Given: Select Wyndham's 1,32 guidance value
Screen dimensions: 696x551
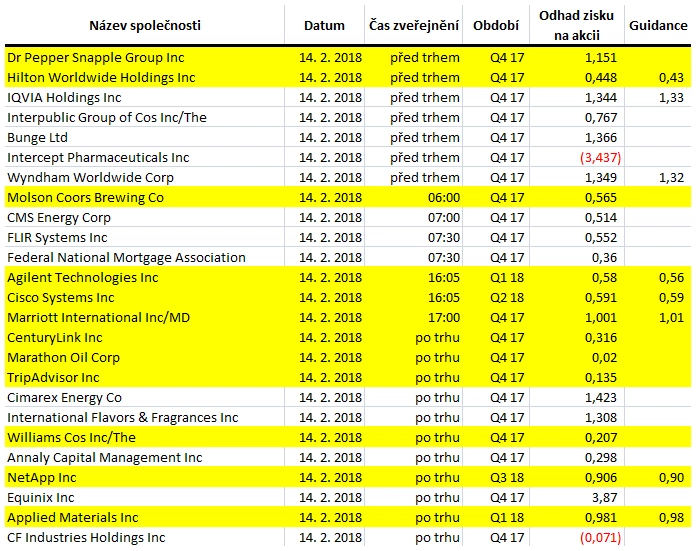Looking at the screenshot, I should pyautogui.click(x=671, y=178).
